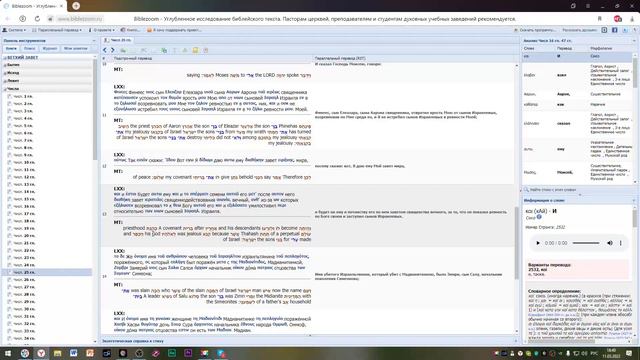Image resolution: width=640 pixels, height=360 pixels.
Task: Reload the page in browser
Action: click(x=37, y=19)
